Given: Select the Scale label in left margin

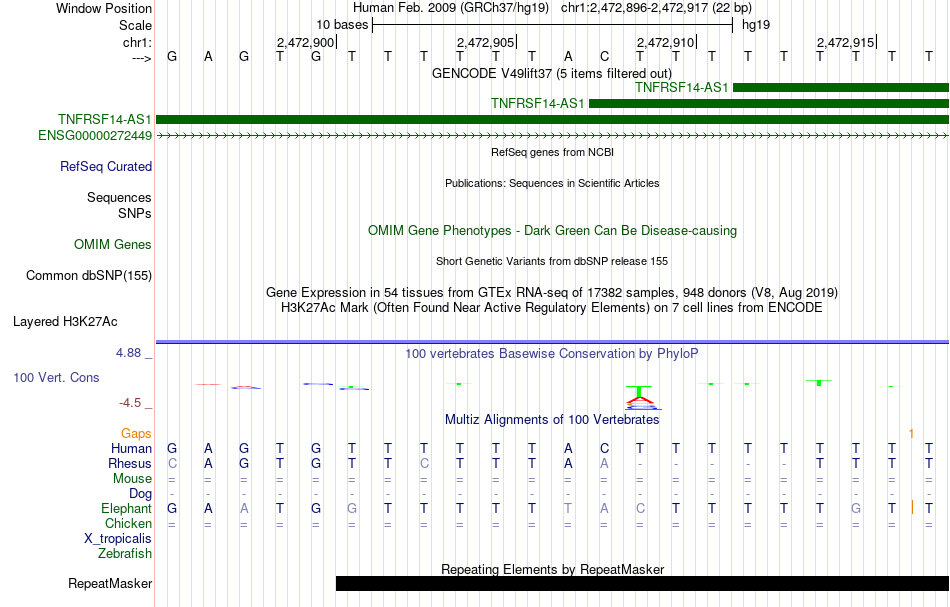Looking at the screenshot, I should pyautogui.click(x=135, y=25).
